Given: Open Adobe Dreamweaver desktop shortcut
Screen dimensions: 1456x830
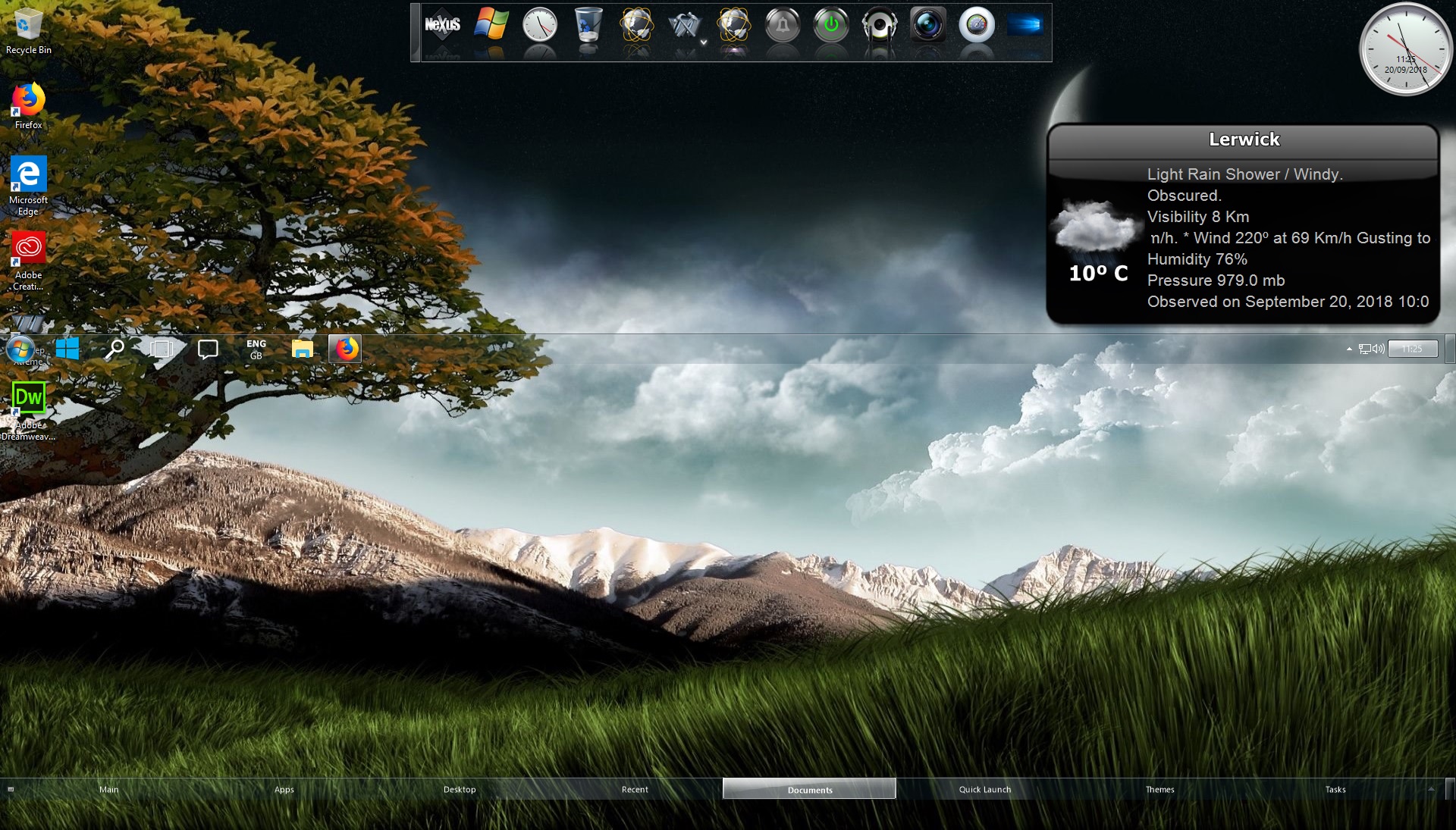Looking at the screenshot, I should click(x=29, y=398).
